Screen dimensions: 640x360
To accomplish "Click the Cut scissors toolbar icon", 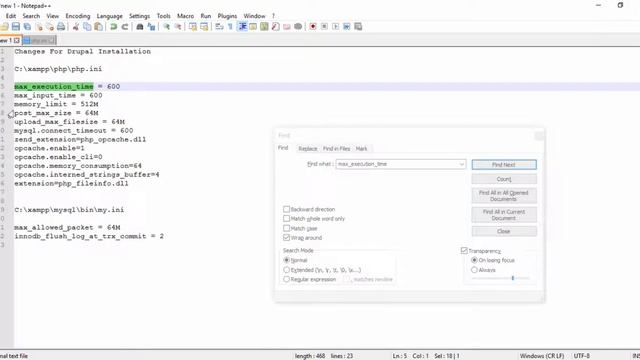I will tap(76, 27).
